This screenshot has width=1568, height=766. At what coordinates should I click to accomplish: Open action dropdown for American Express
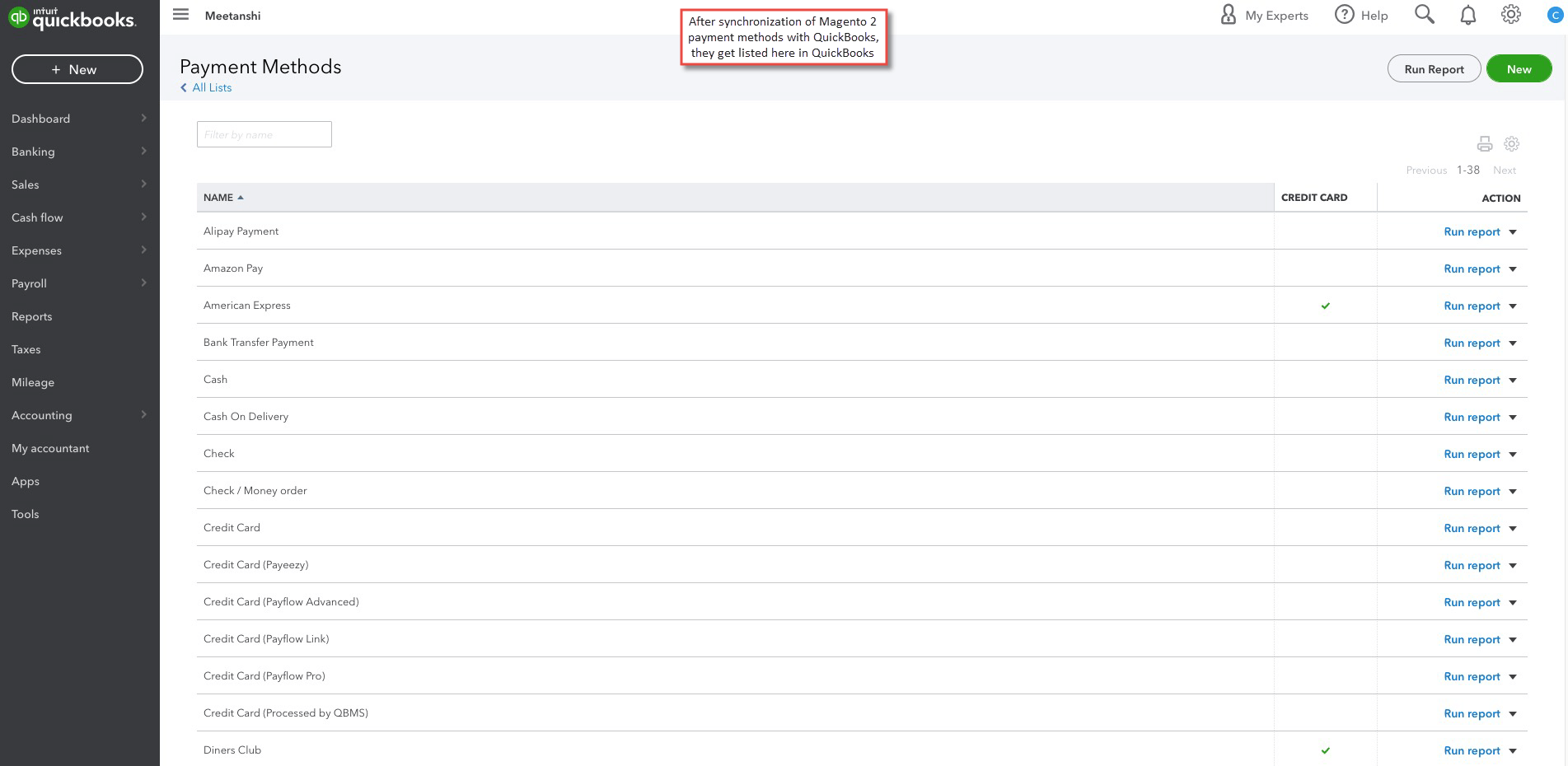pos(1513,306)
